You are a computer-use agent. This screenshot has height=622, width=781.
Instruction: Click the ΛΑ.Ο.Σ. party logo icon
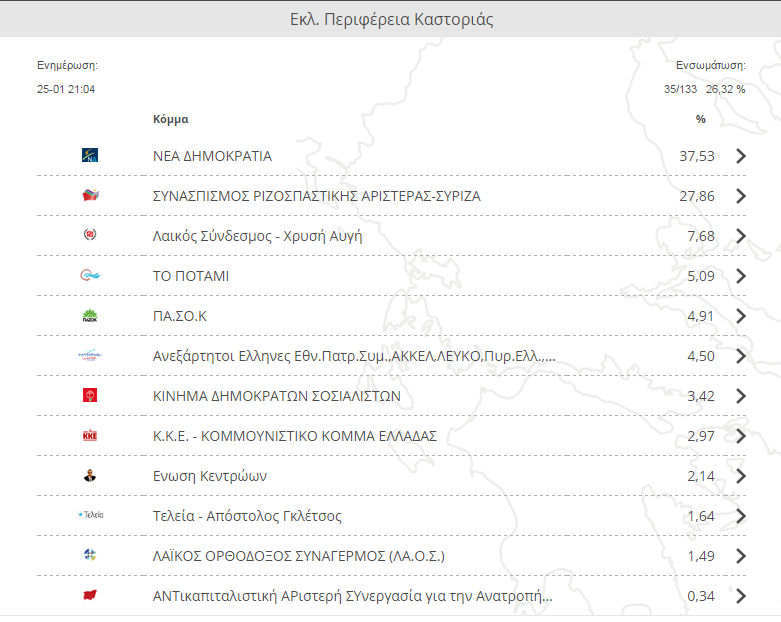point(90,555)
